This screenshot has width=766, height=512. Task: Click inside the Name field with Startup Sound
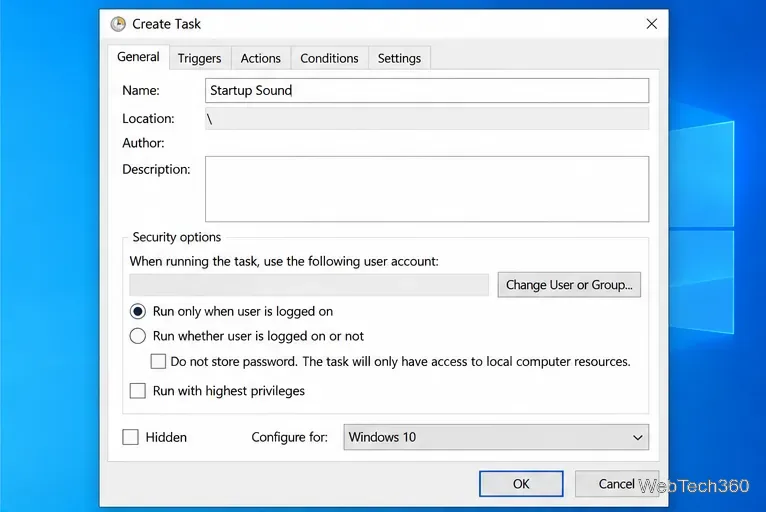point(427,90)
